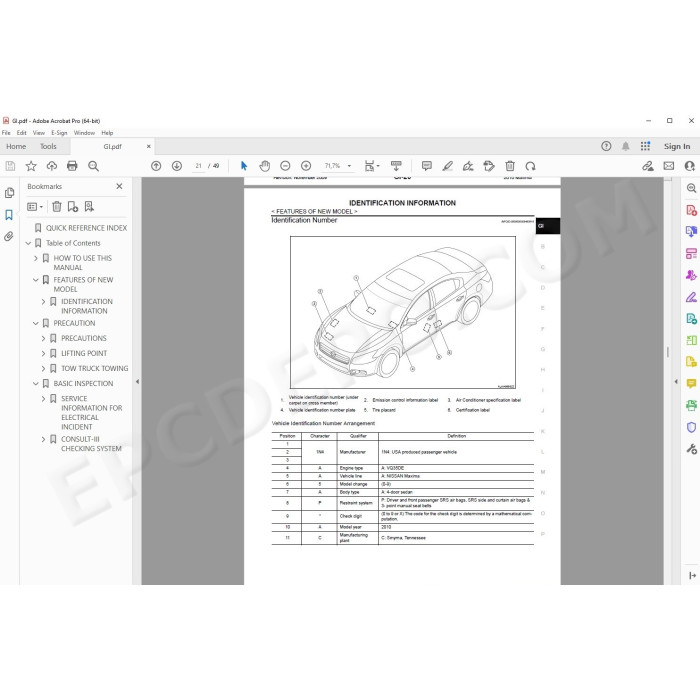The height and width of the screenshot is (700, 700).
Task: Open the Attachments paperclip panel
Action: coord(9,236)
